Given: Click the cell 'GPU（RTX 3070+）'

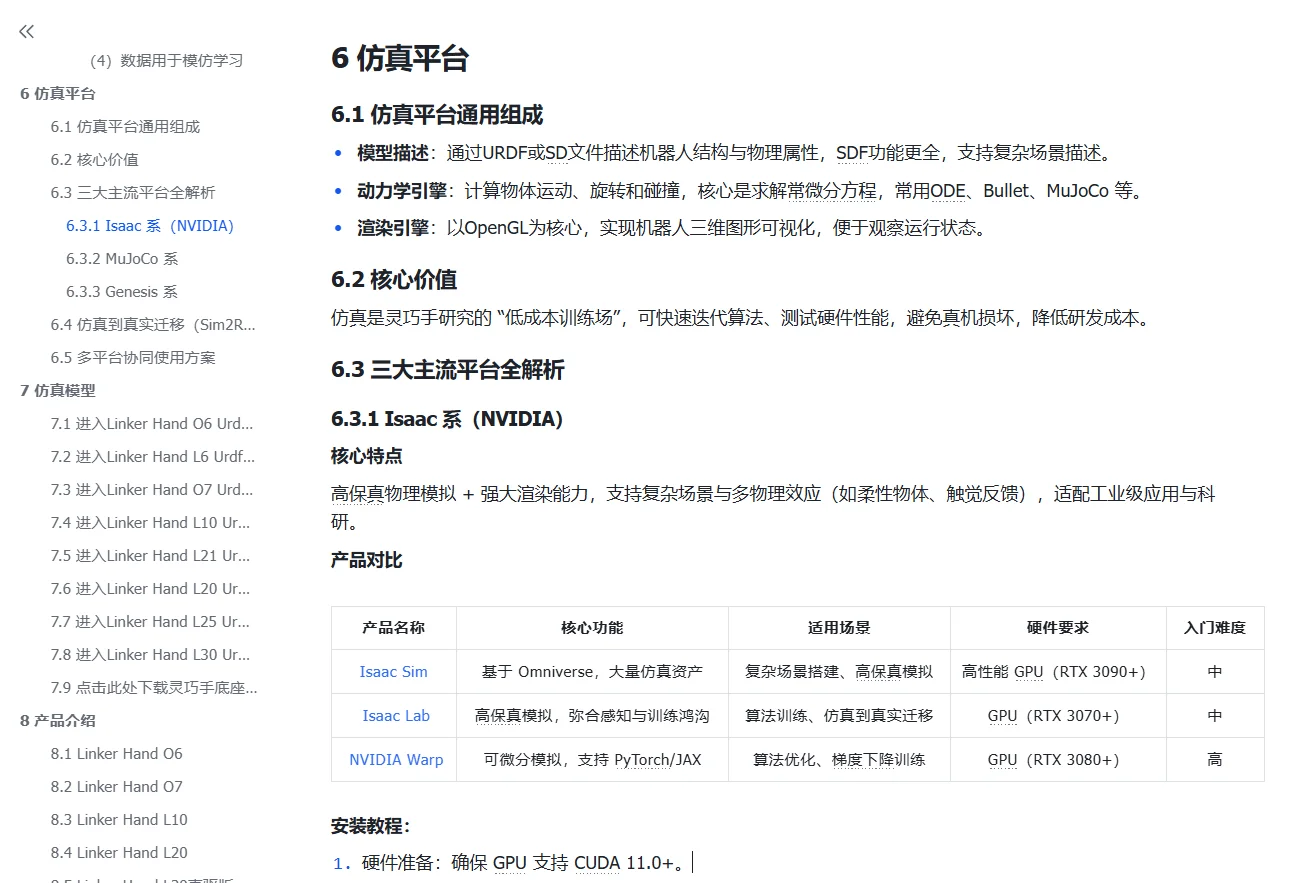Looking at the screenshot, I should point(1058,716).
